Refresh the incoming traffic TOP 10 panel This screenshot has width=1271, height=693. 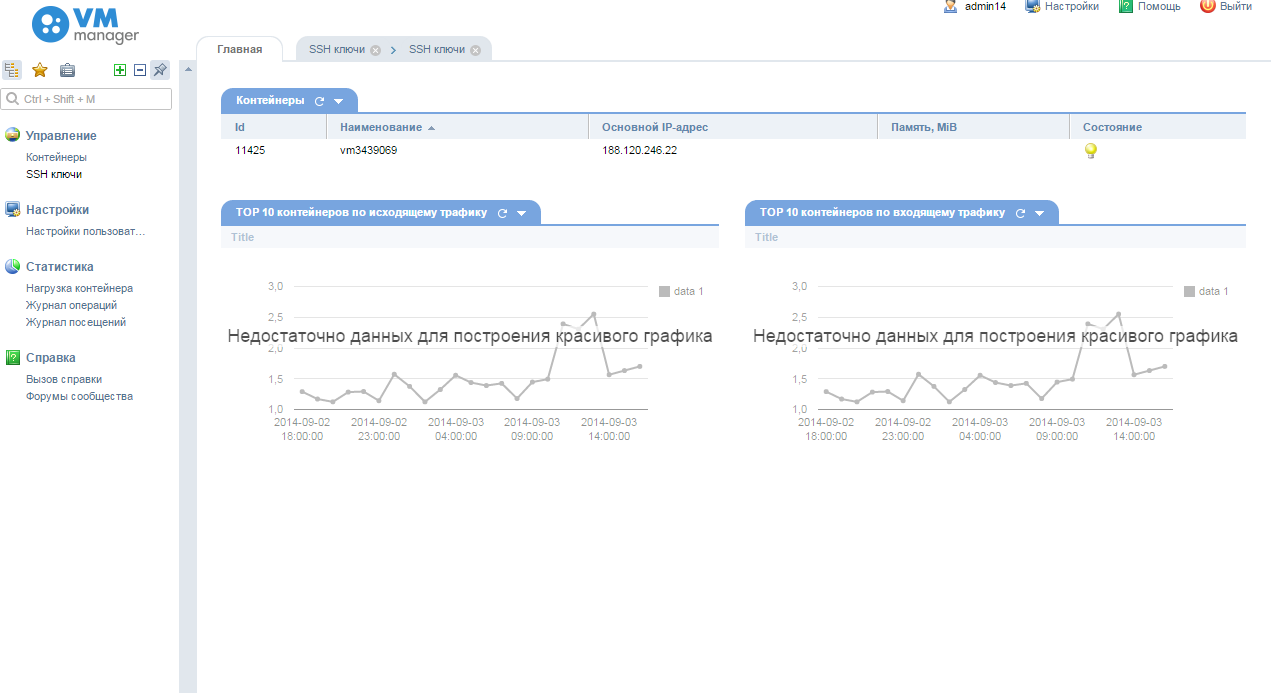pyautogui.click(x=1021, y=213)
